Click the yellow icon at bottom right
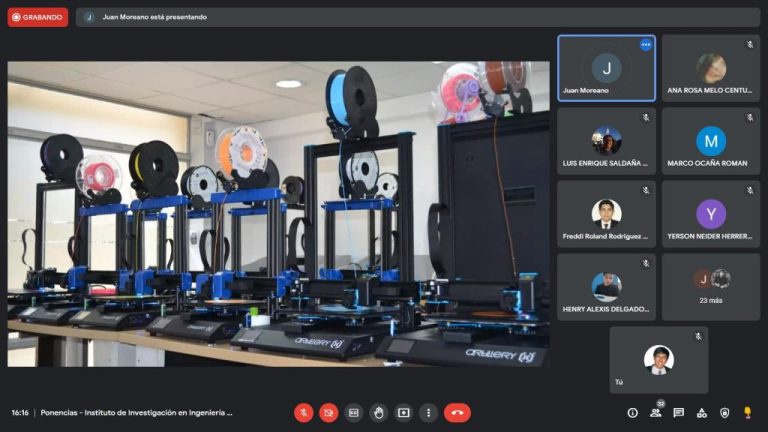Screen dimensions: 768x432 click(x=748, y=412)
